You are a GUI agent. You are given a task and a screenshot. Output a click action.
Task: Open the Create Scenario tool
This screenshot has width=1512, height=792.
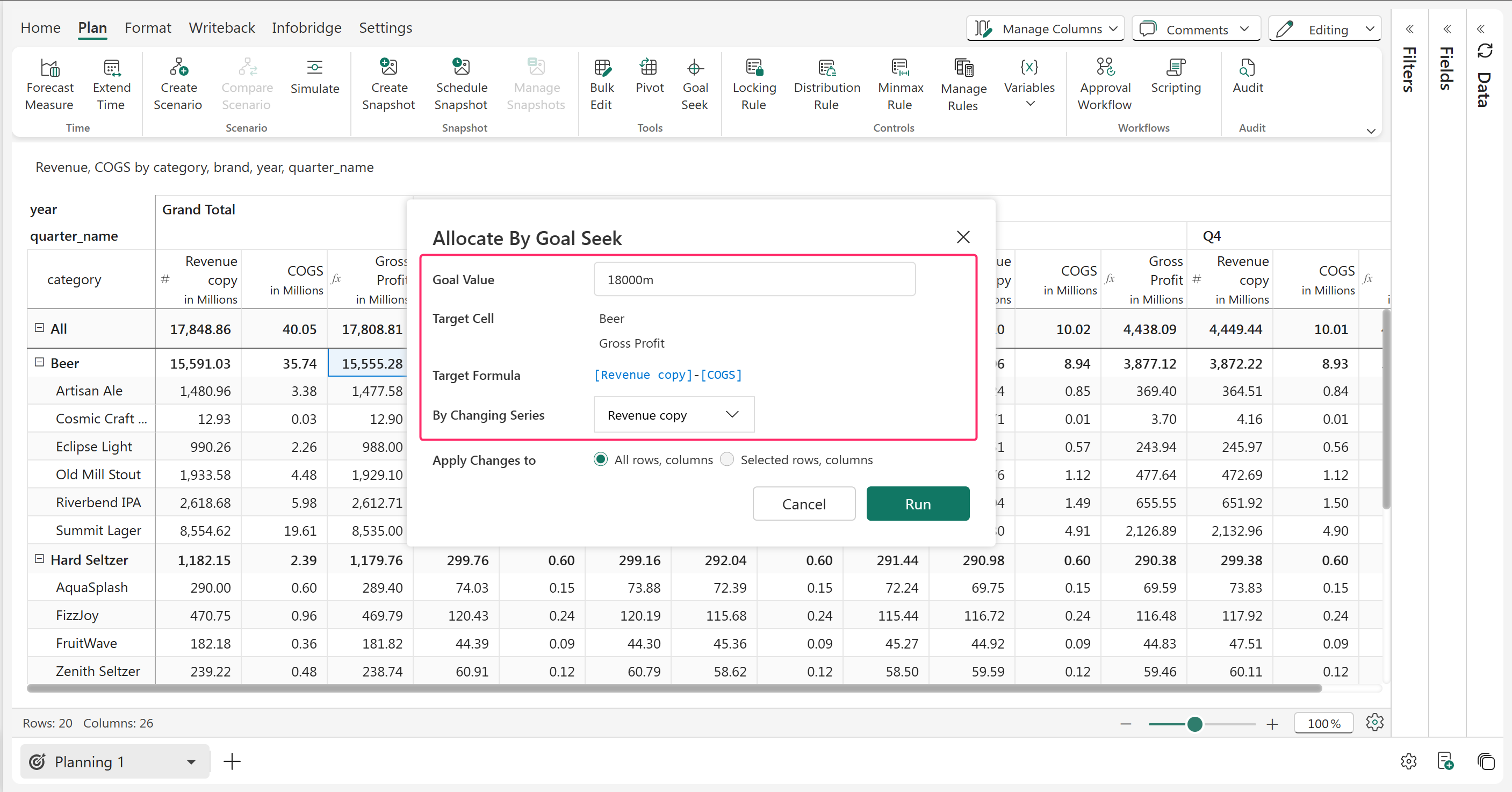(178, 69)
